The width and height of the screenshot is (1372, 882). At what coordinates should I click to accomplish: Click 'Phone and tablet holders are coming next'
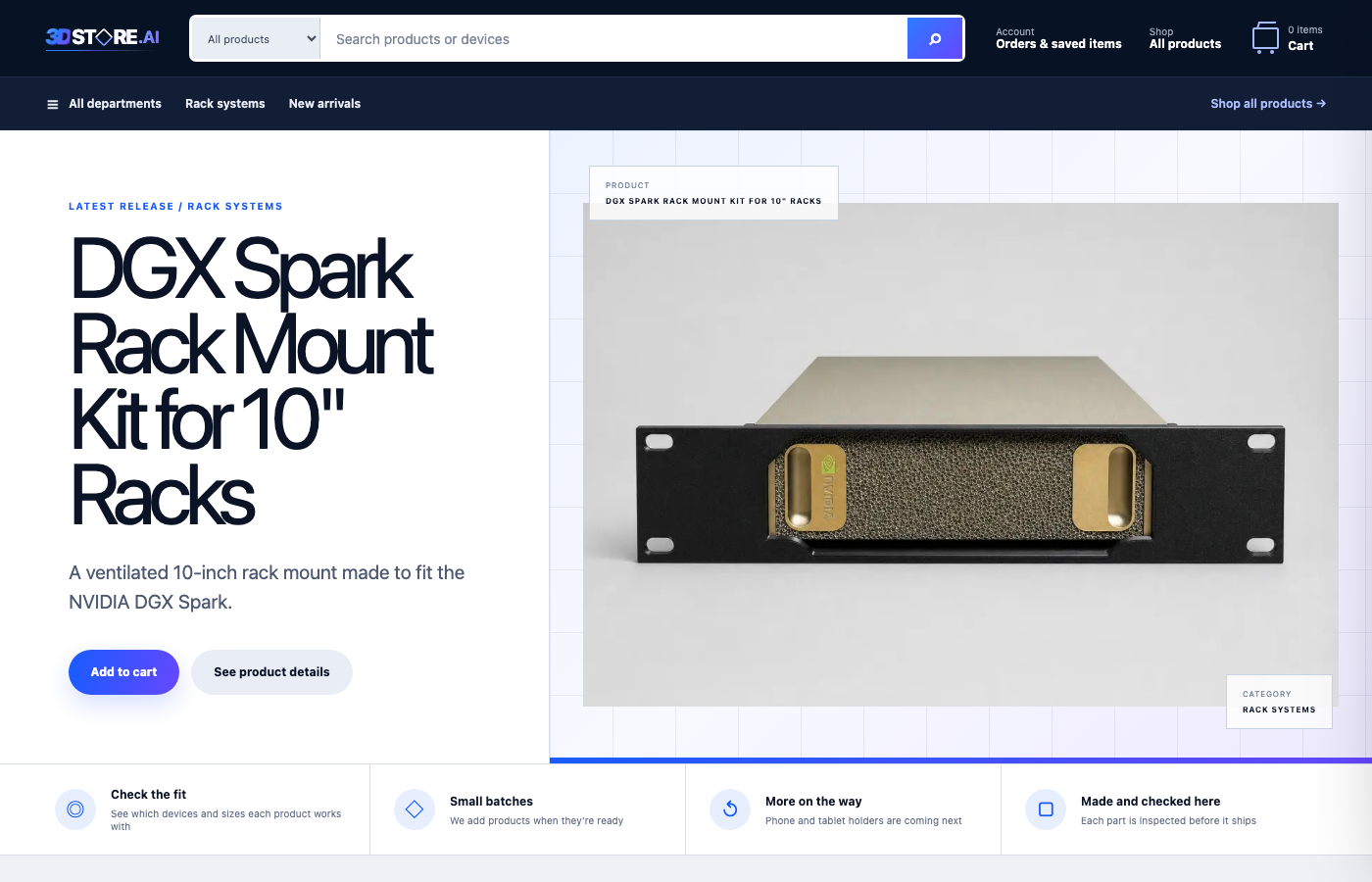tap(863, 821)
